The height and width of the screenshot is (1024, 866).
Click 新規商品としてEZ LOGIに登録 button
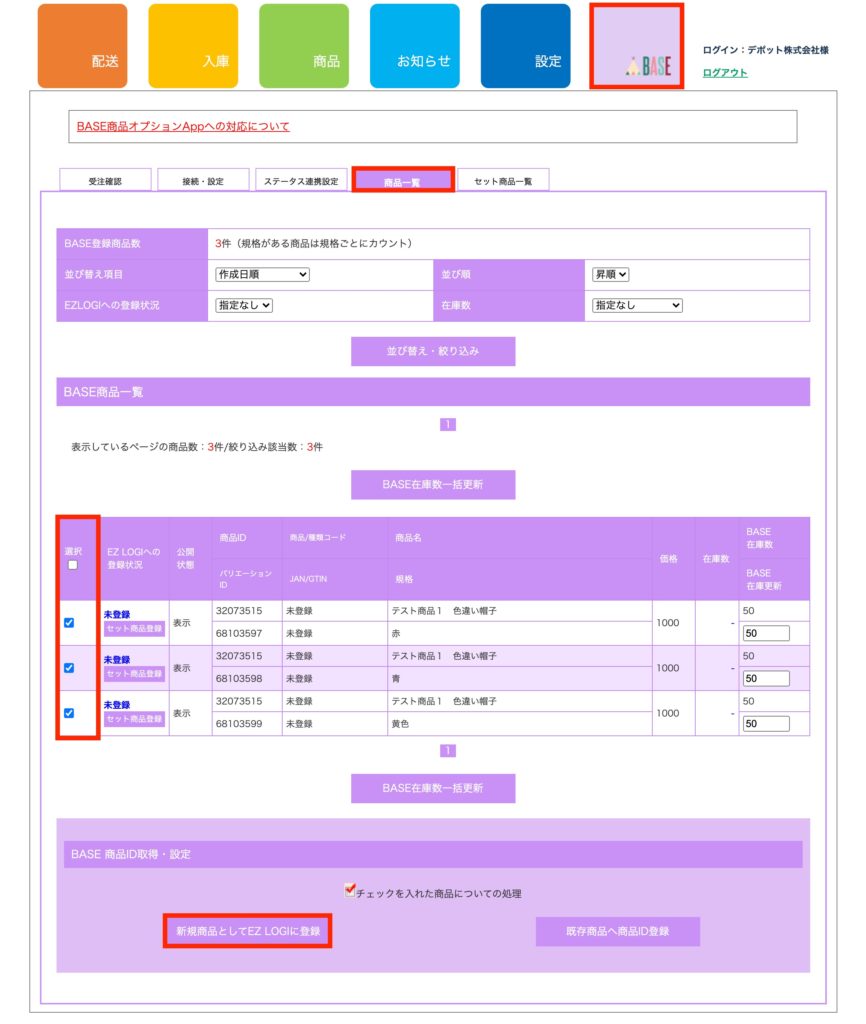click(x=247, y=931)
